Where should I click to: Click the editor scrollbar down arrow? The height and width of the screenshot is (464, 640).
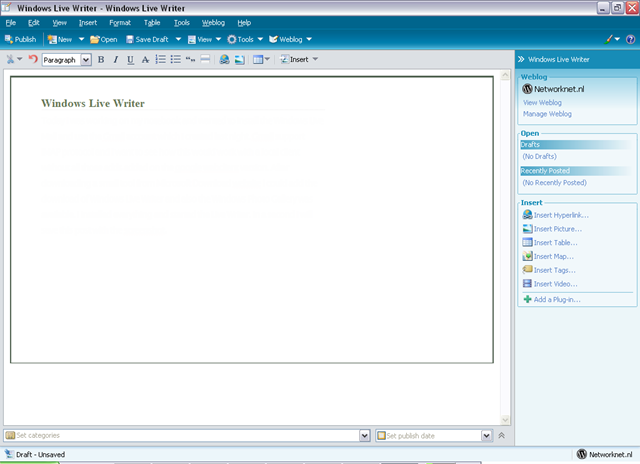(505, 420)
